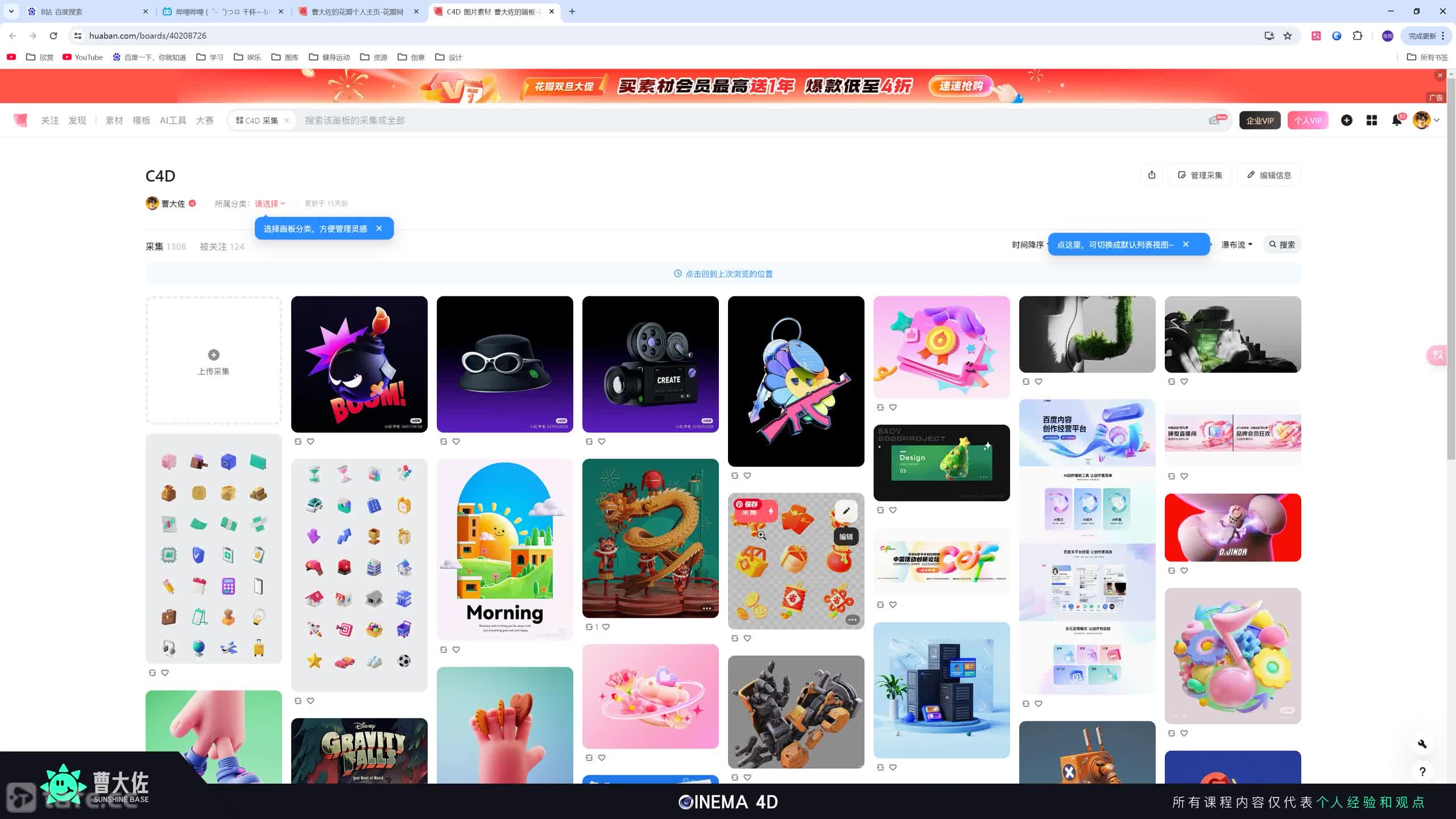Viewport: 1456px width, 819px height.
Task: Switch to the 被关注 124 tab
Action: 222,247
